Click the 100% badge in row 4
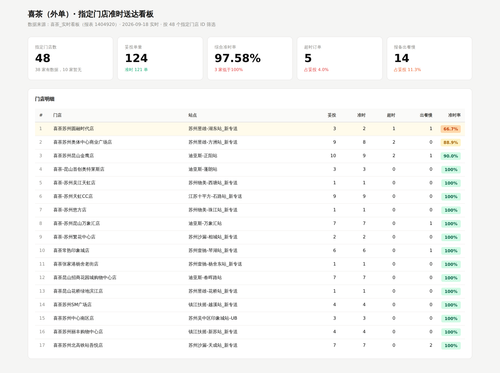 tap(451, 170)
